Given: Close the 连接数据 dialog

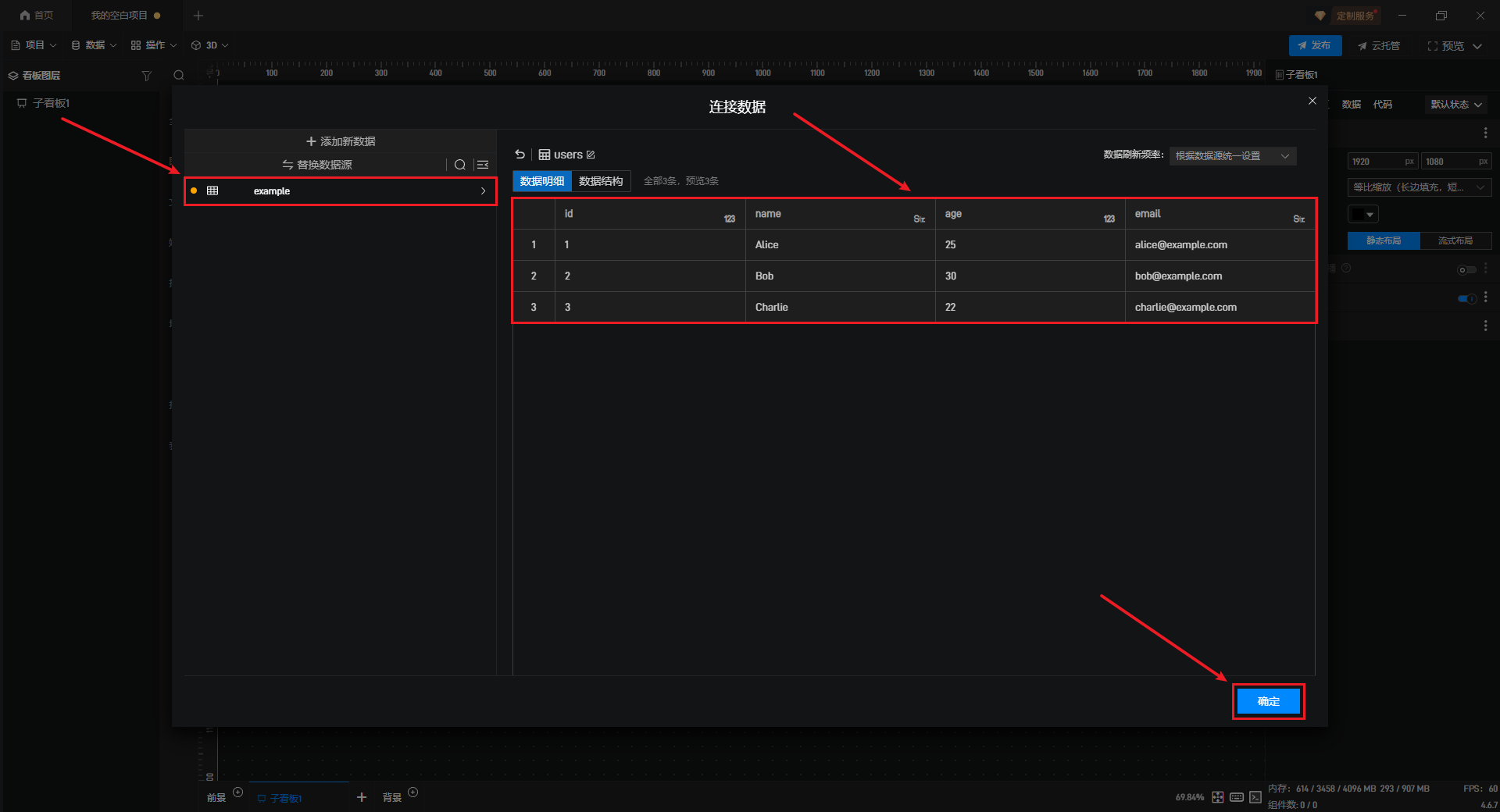Looking at the screenshot, I should pyautogui.click(x=1312, y=101).
